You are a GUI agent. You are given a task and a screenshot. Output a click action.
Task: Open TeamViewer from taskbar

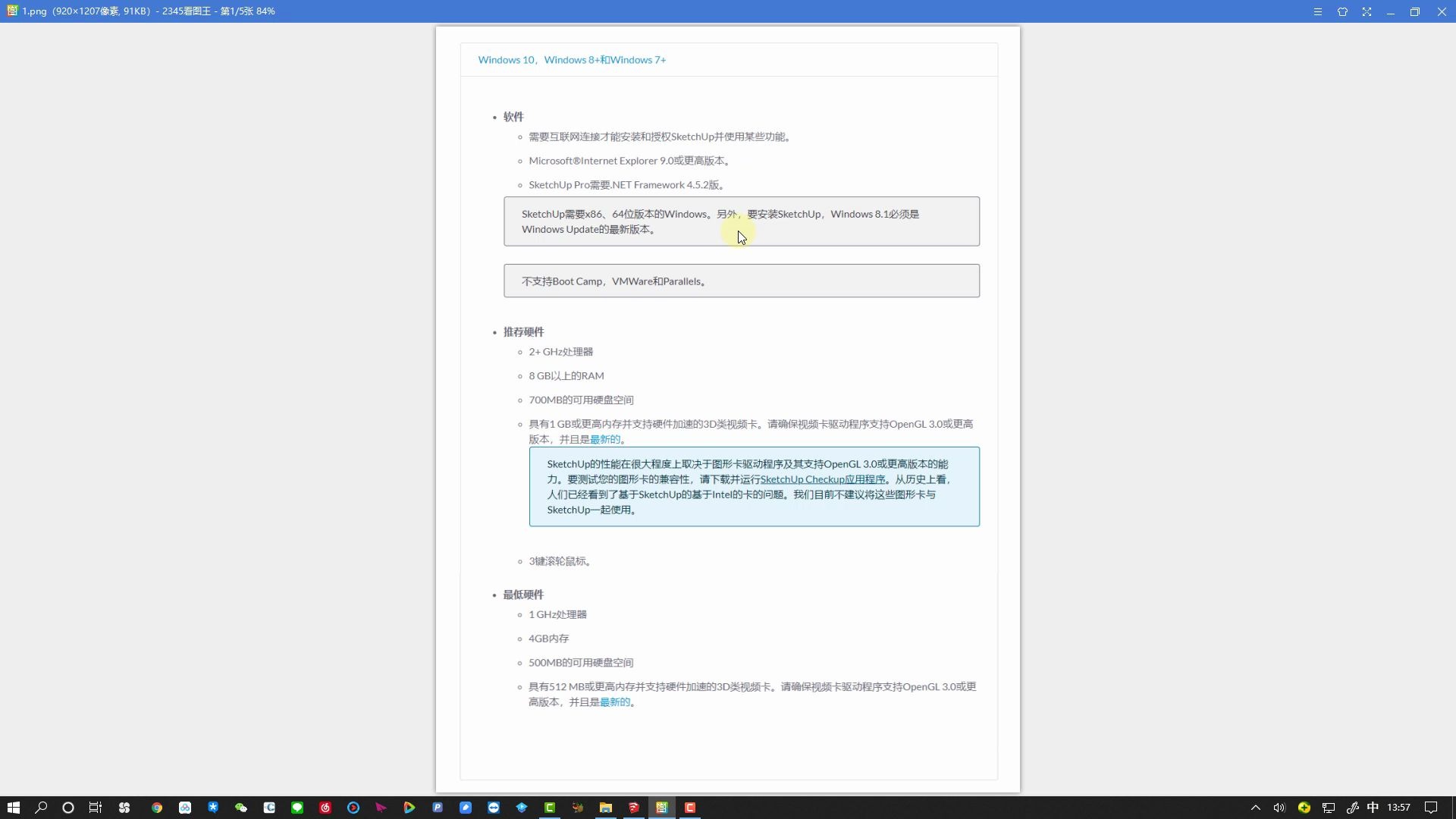494,808
